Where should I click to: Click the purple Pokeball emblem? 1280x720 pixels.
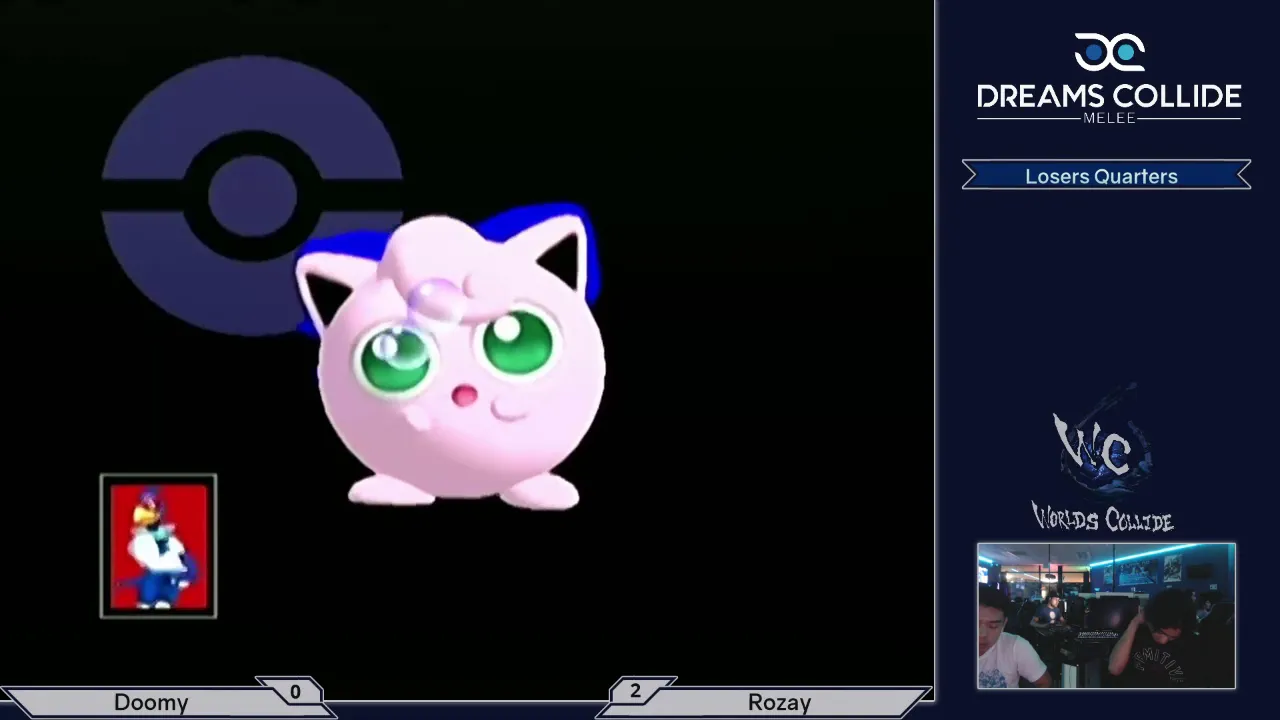tap(252, 194)
